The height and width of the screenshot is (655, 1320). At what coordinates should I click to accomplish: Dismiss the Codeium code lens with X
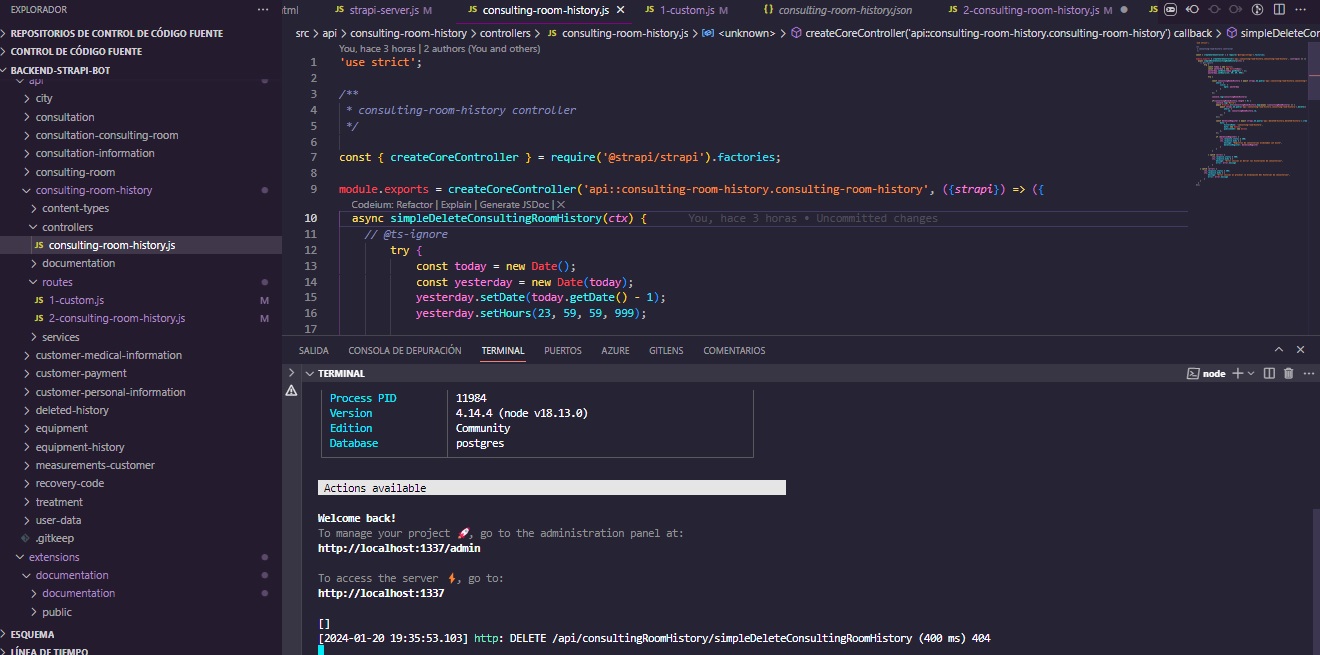(x=561, y=204)
